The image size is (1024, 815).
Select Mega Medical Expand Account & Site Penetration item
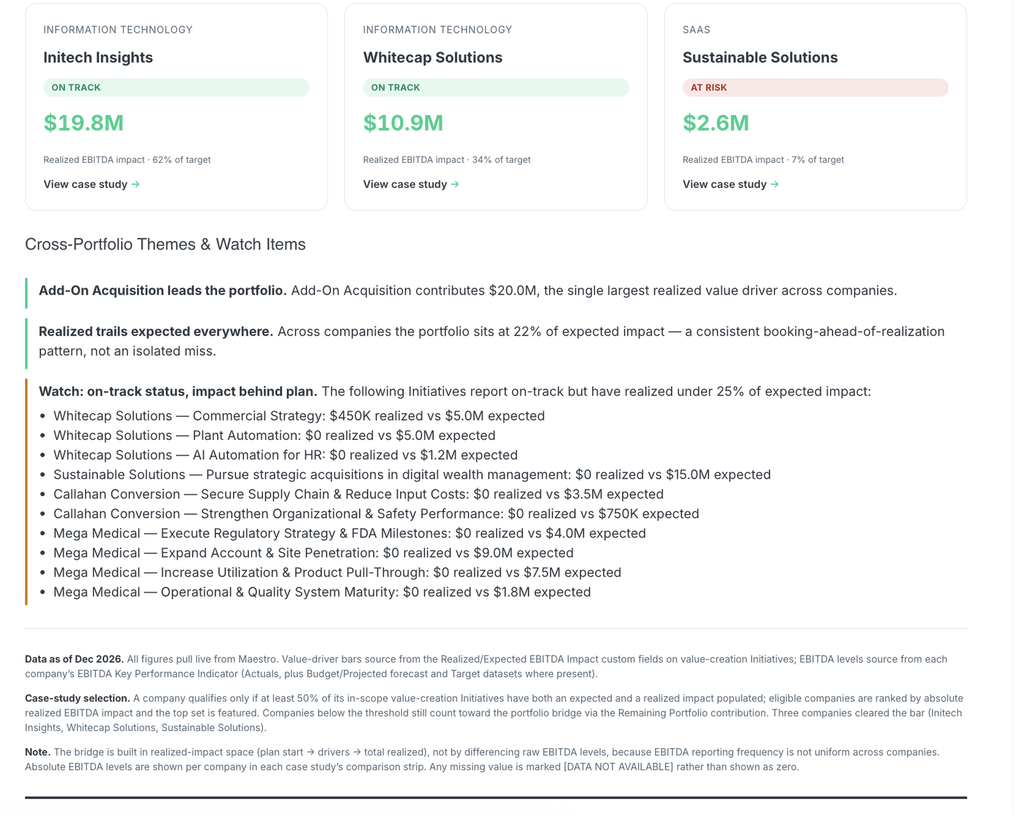pos(313,553)
